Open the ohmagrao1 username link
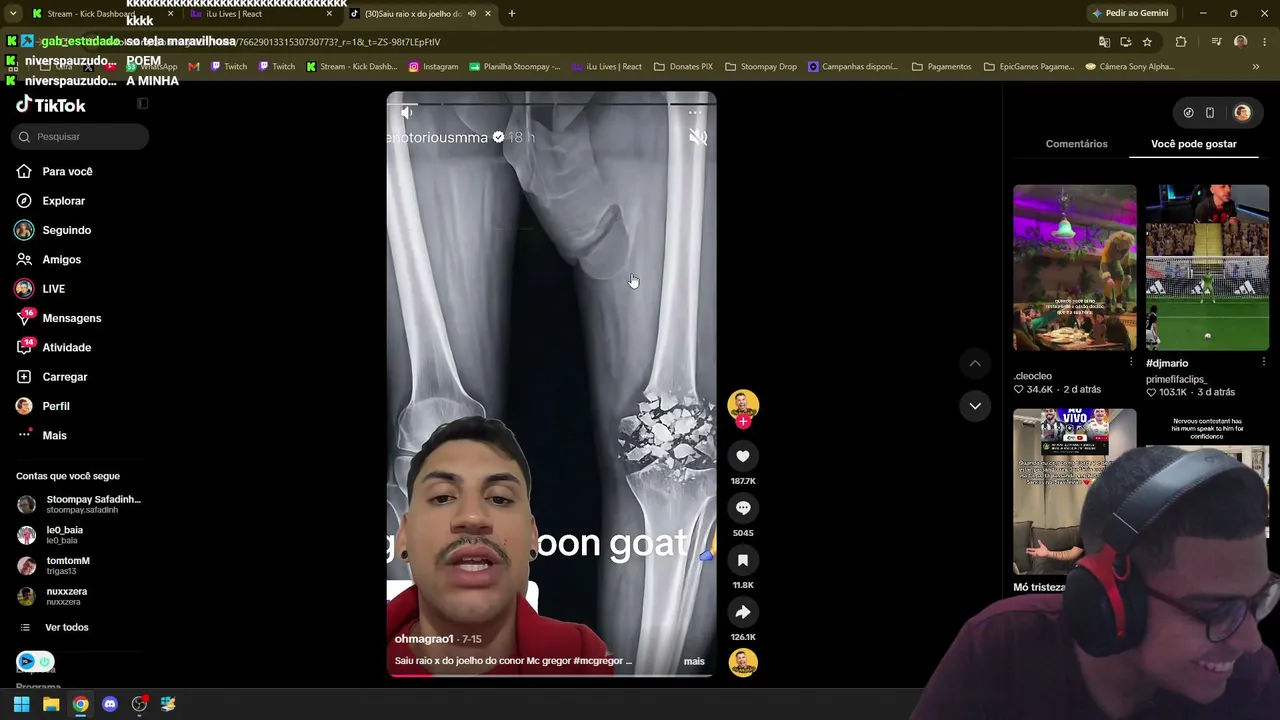The width and height of the screenshot is (1280, 720). point(424,639)
